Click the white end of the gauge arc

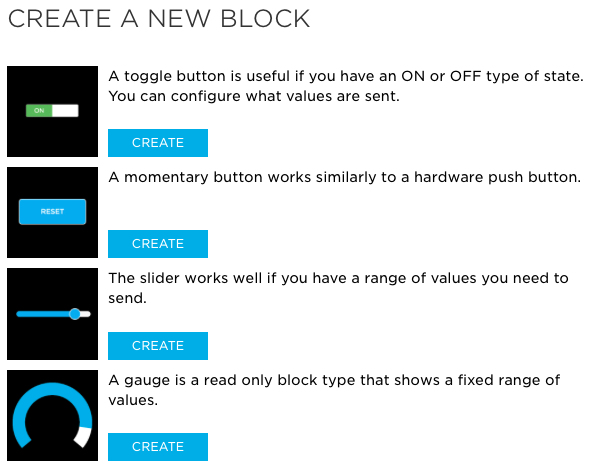83,437
